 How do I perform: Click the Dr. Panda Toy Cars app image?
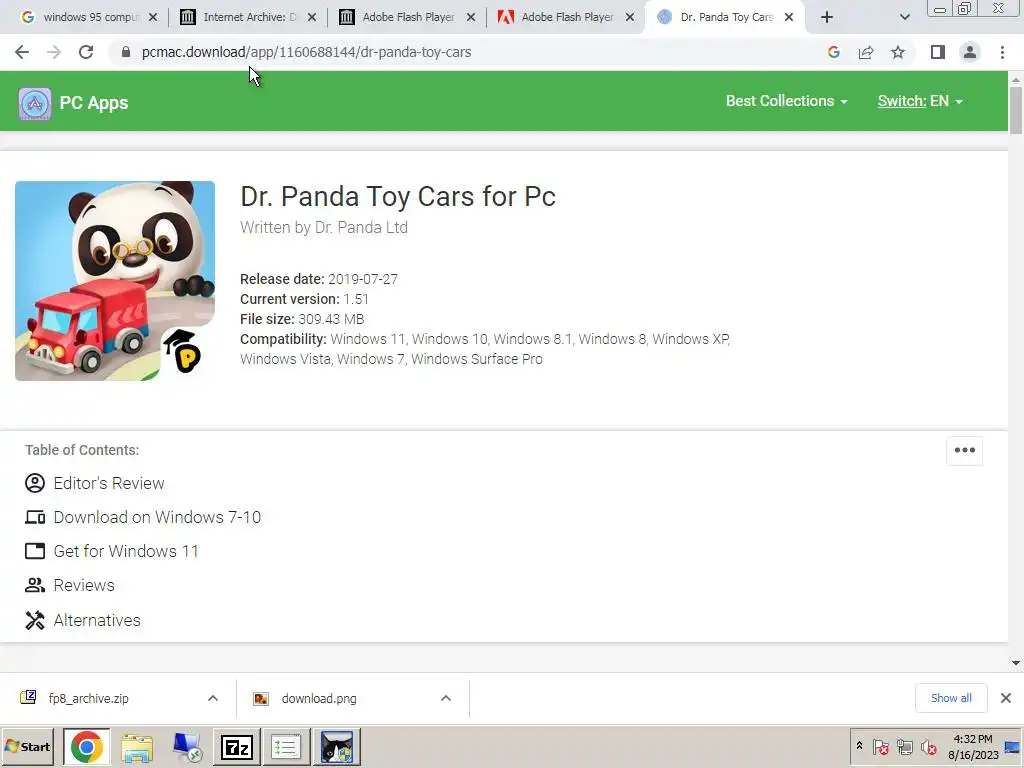point(115,281)
